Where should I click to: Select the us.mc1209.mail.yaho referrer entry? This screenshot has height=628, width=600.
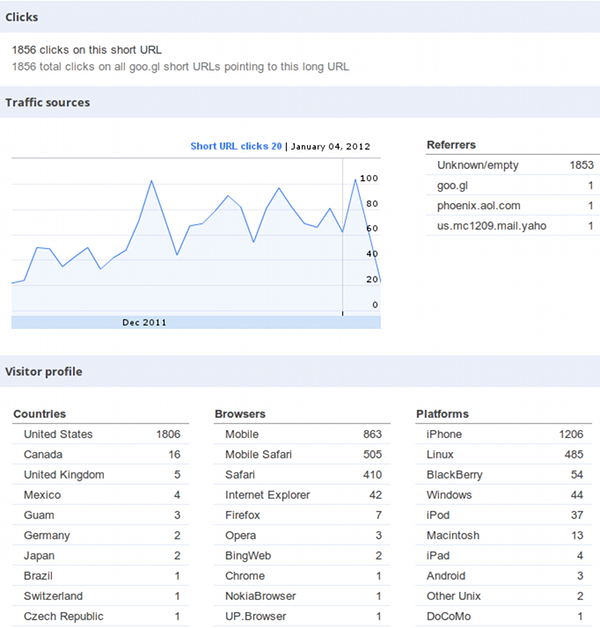pyautogui.click(x=513, y=226)
